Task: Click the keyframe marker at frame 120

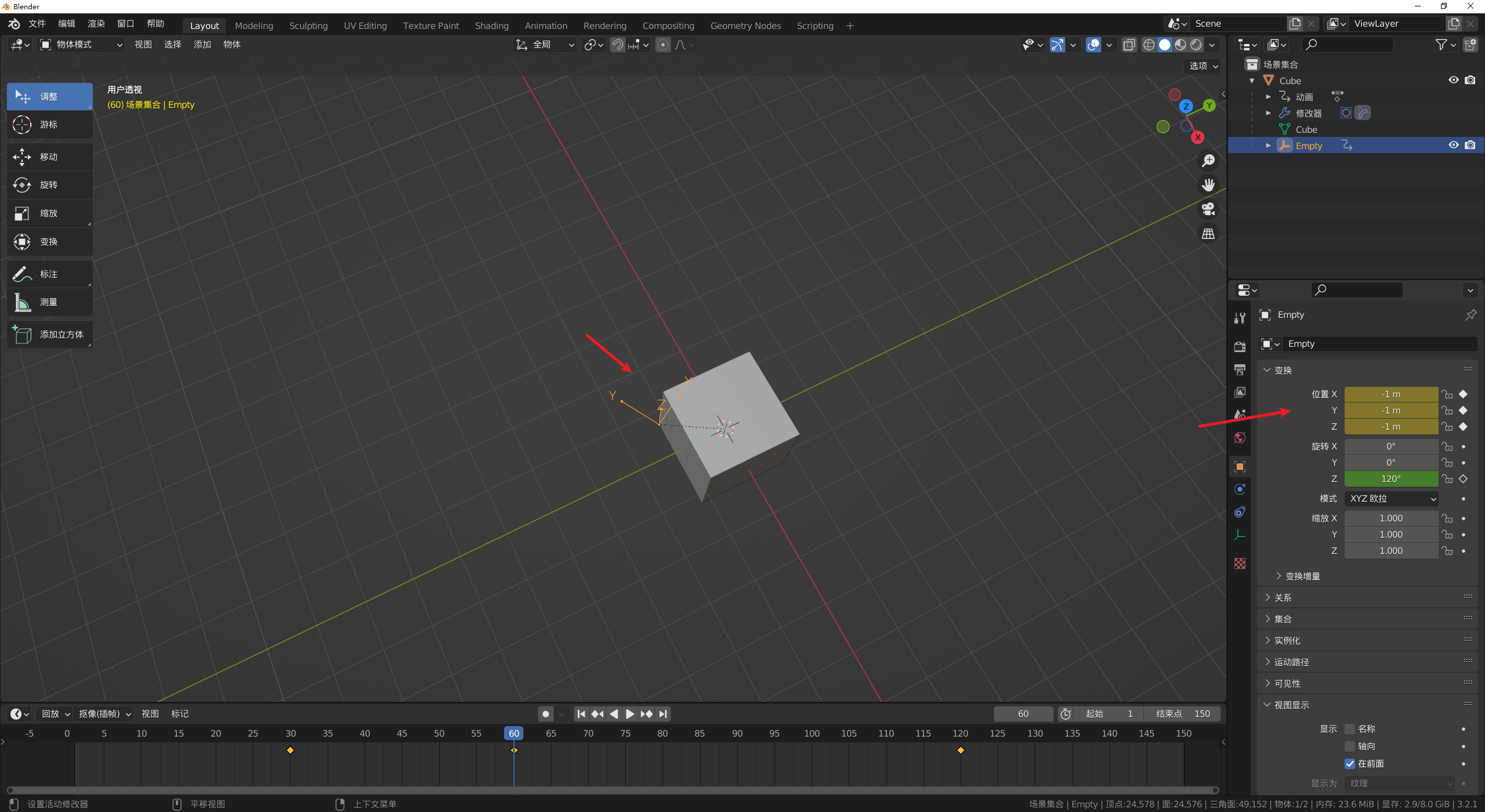Action: point(961,751)
